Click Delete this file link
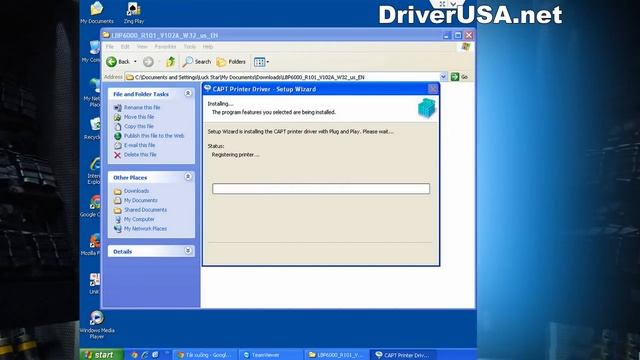The height and width of the screenshot is (360, 640). [x=140, y=154]
